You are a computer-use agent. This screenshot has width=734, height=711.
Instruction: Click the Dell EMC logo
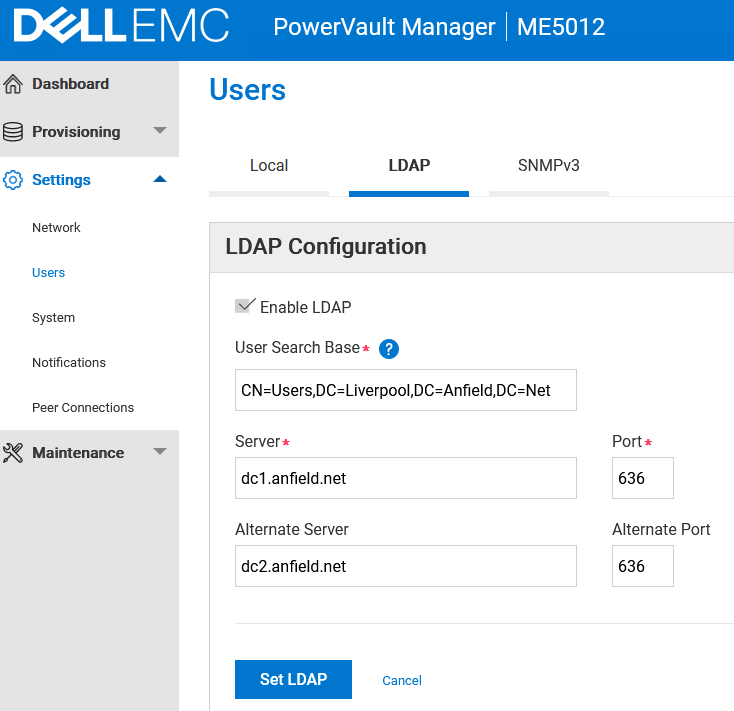[121, 27]
